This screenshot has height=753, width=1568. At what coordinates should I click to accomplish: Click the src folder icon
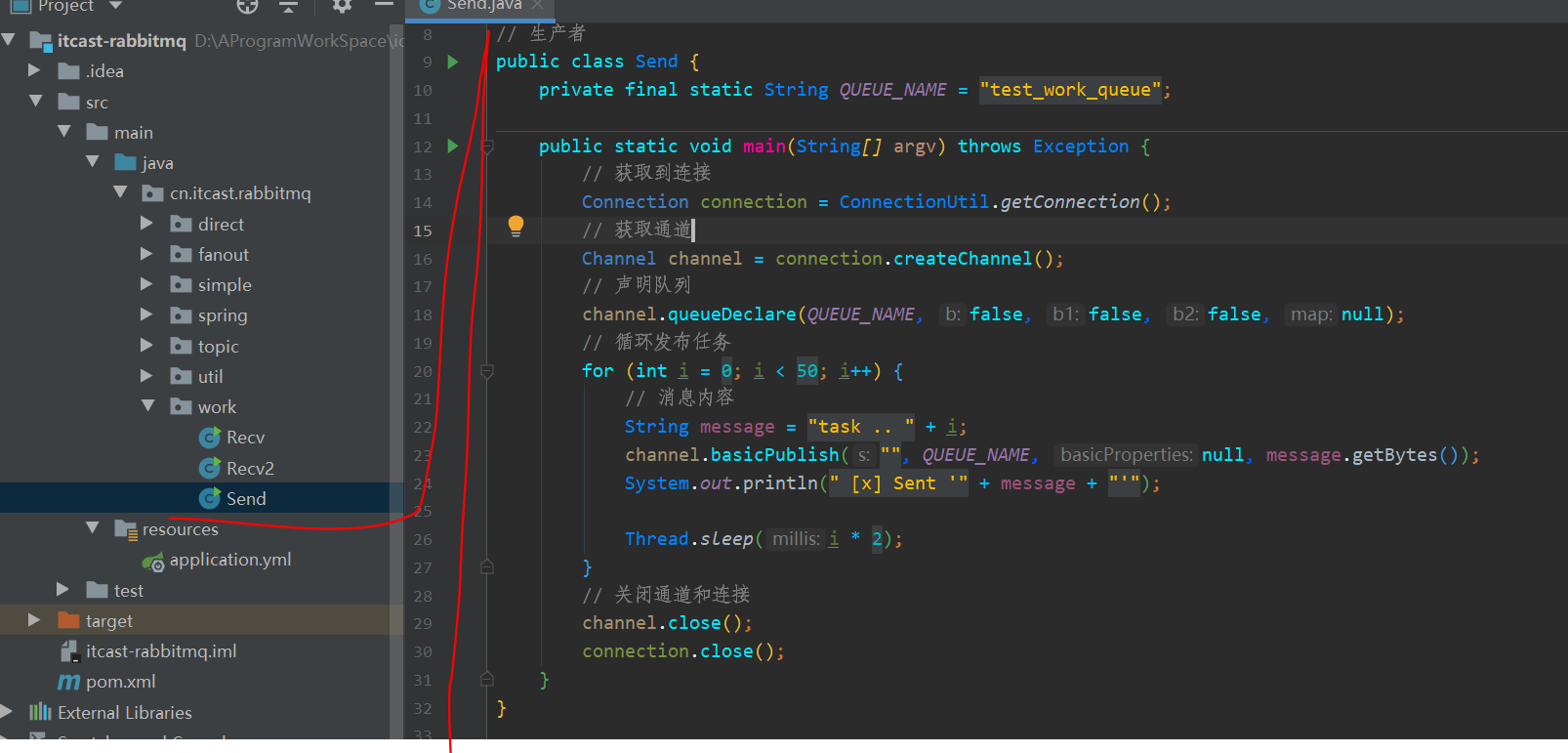tap(68, 102)
